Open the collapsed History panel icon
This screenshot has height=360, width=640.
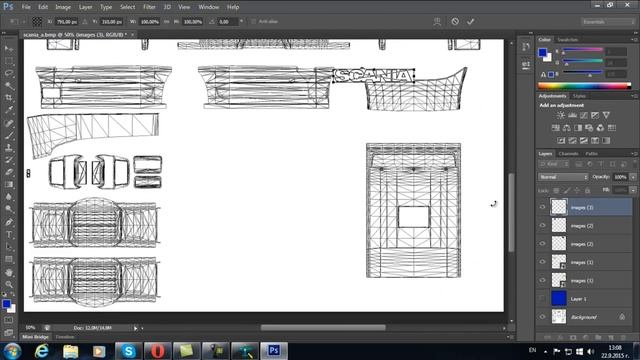click(x=526, y=47)
